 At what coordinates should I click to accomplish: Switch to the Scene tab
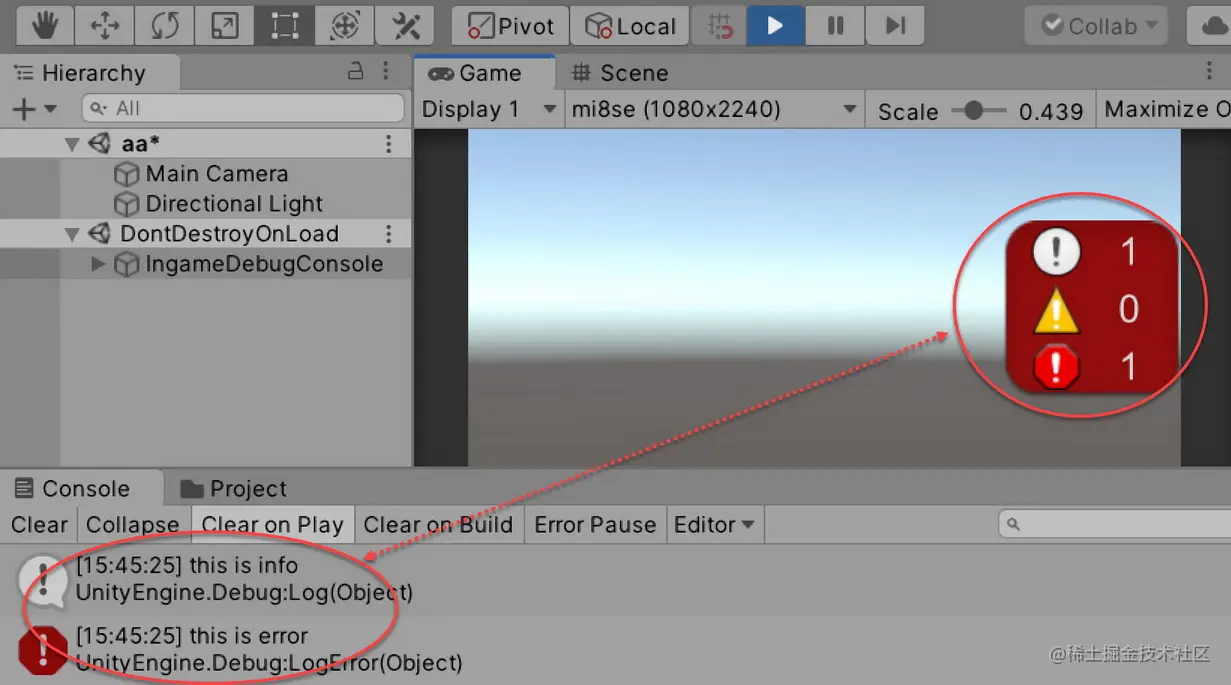620,72
